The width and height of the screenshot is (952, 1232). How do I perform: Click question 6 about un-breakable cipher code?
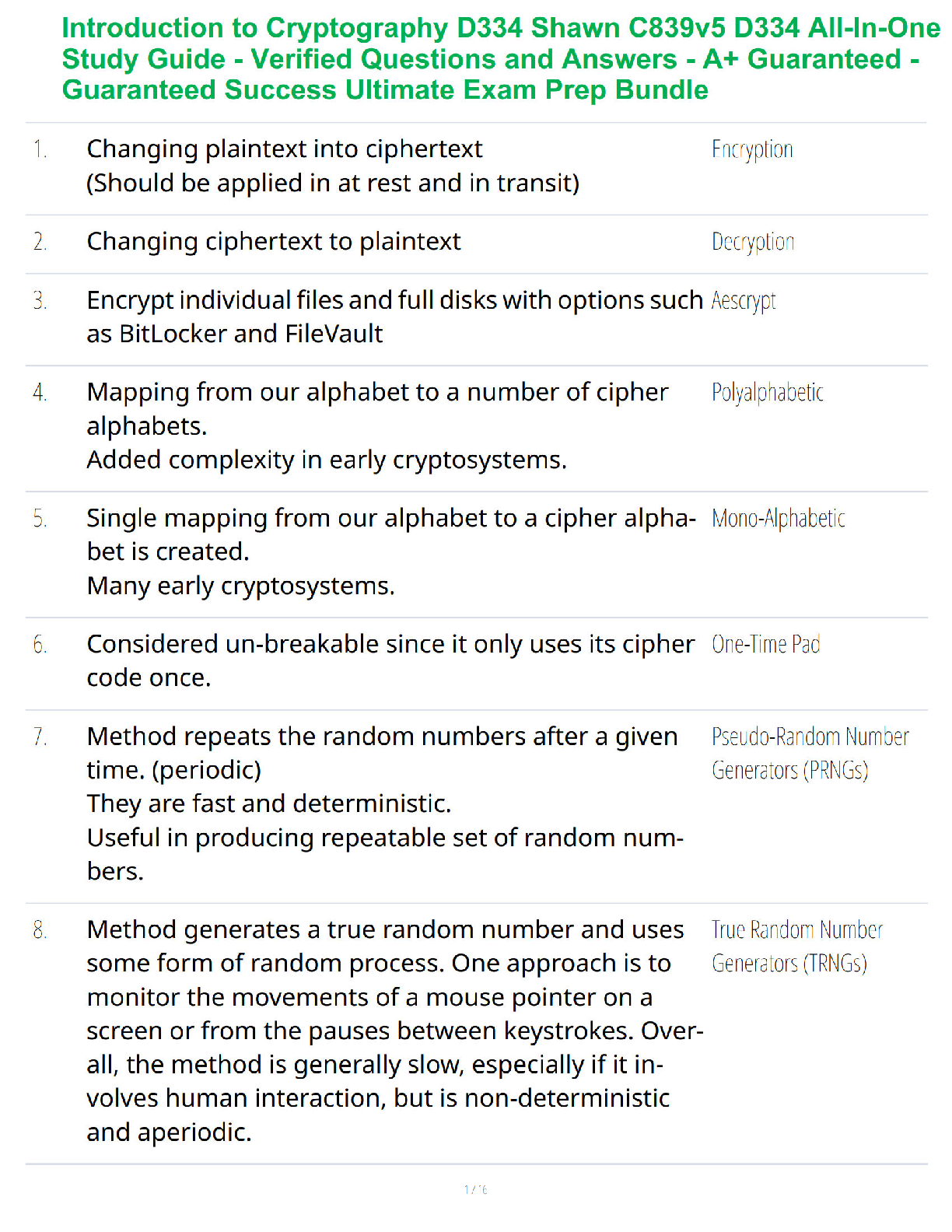pyautogui.click(x=390, y=661)
